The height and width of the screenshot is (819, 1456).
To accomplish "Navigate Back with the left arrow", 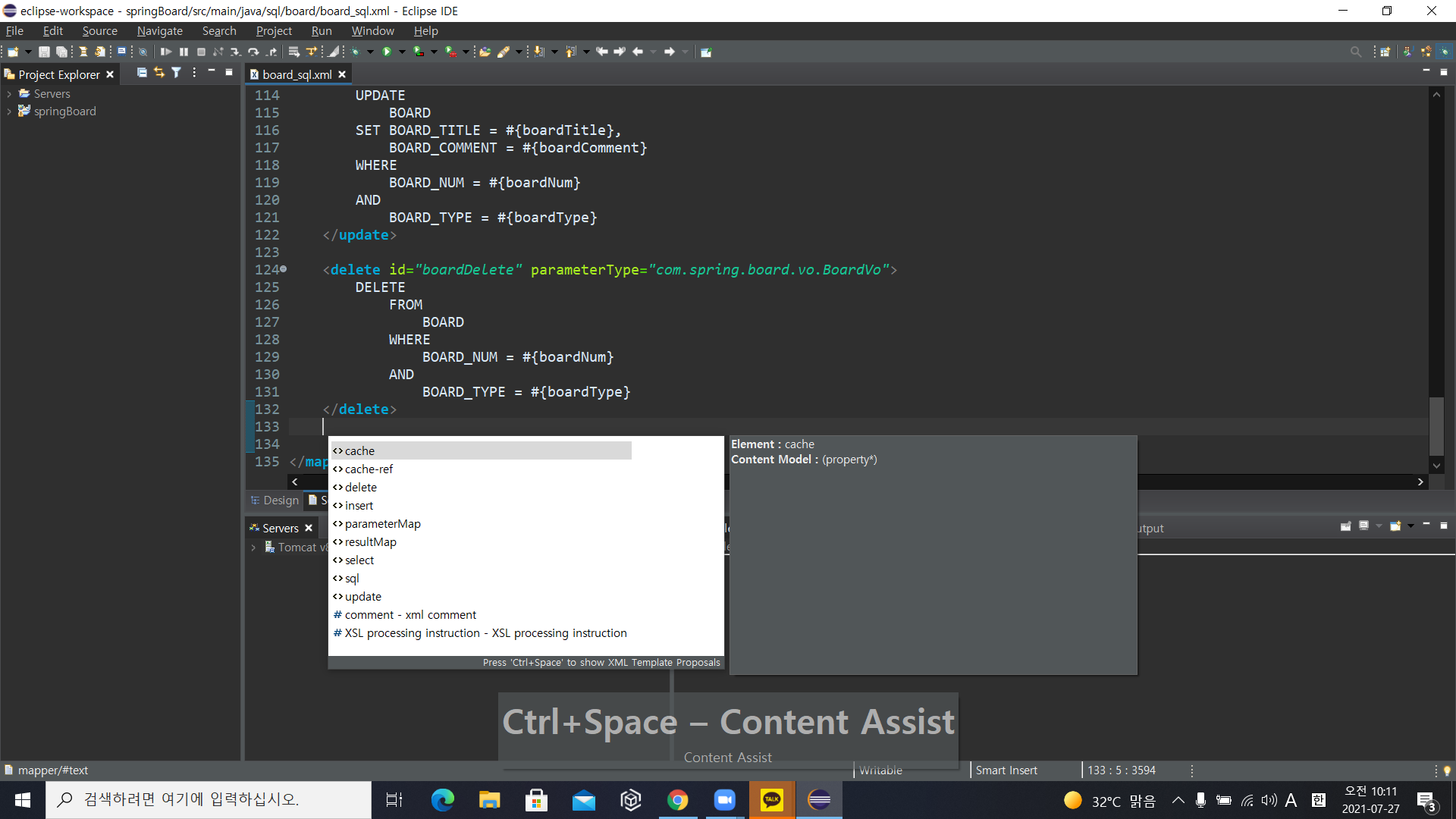I will (x=638, y=52).
